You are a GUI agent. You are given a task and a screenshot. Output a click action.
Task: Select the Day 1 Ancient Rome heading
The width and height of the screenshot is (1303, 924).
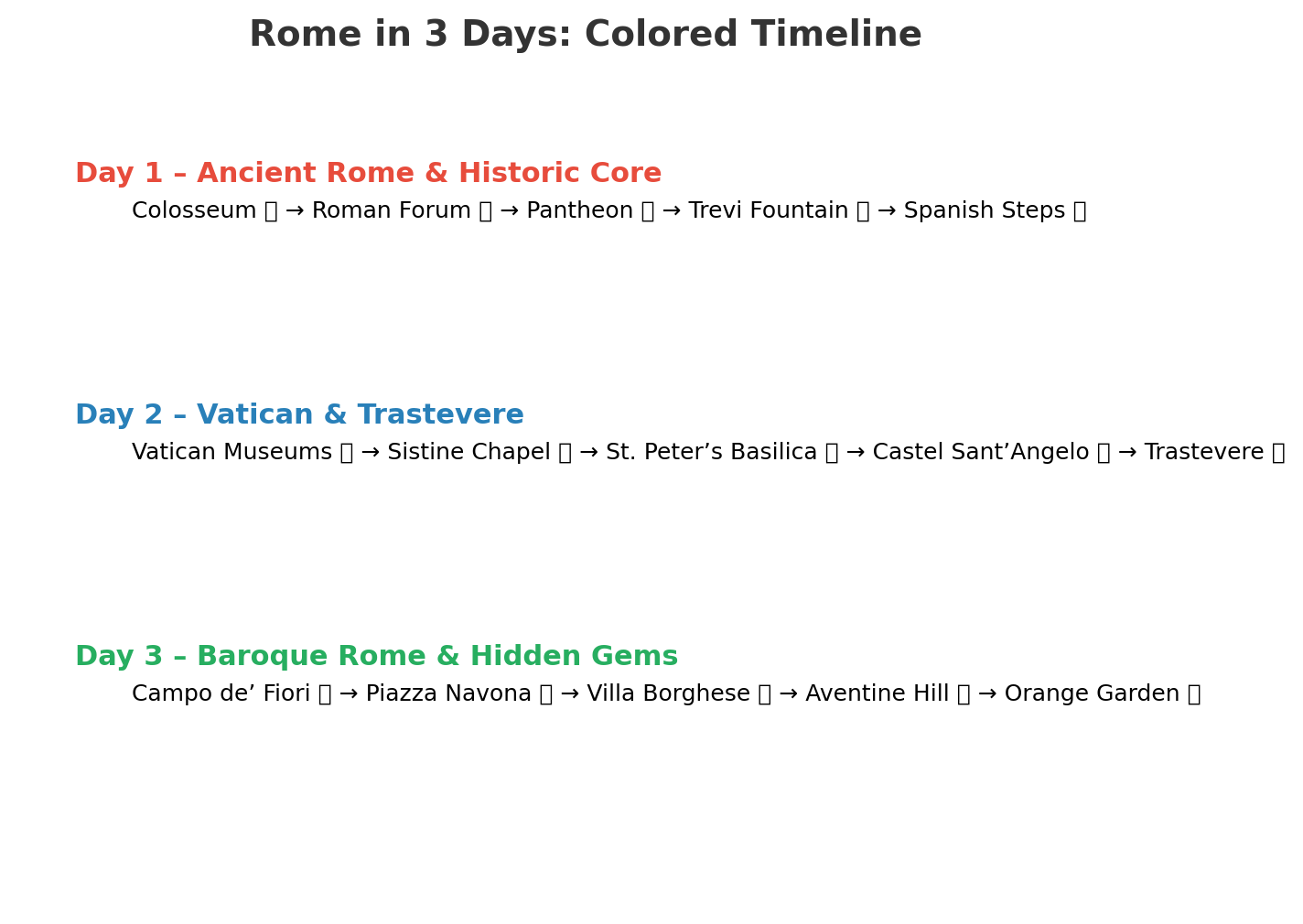click(x=368, y=174)
